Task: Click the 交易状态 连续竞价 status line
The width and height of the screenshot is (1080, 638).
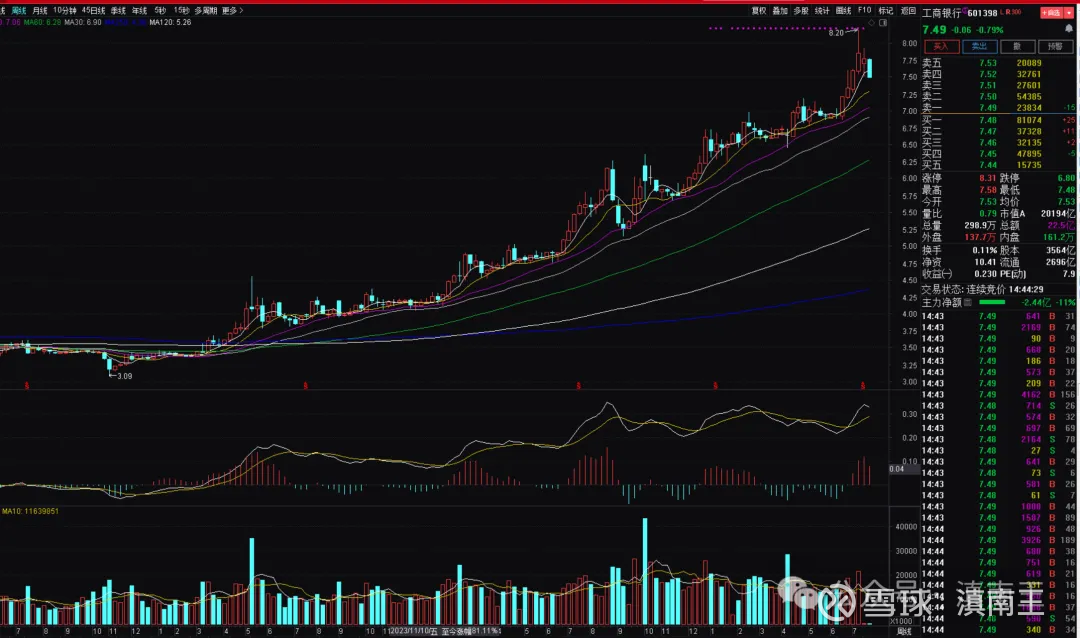Action: [983, 289]
